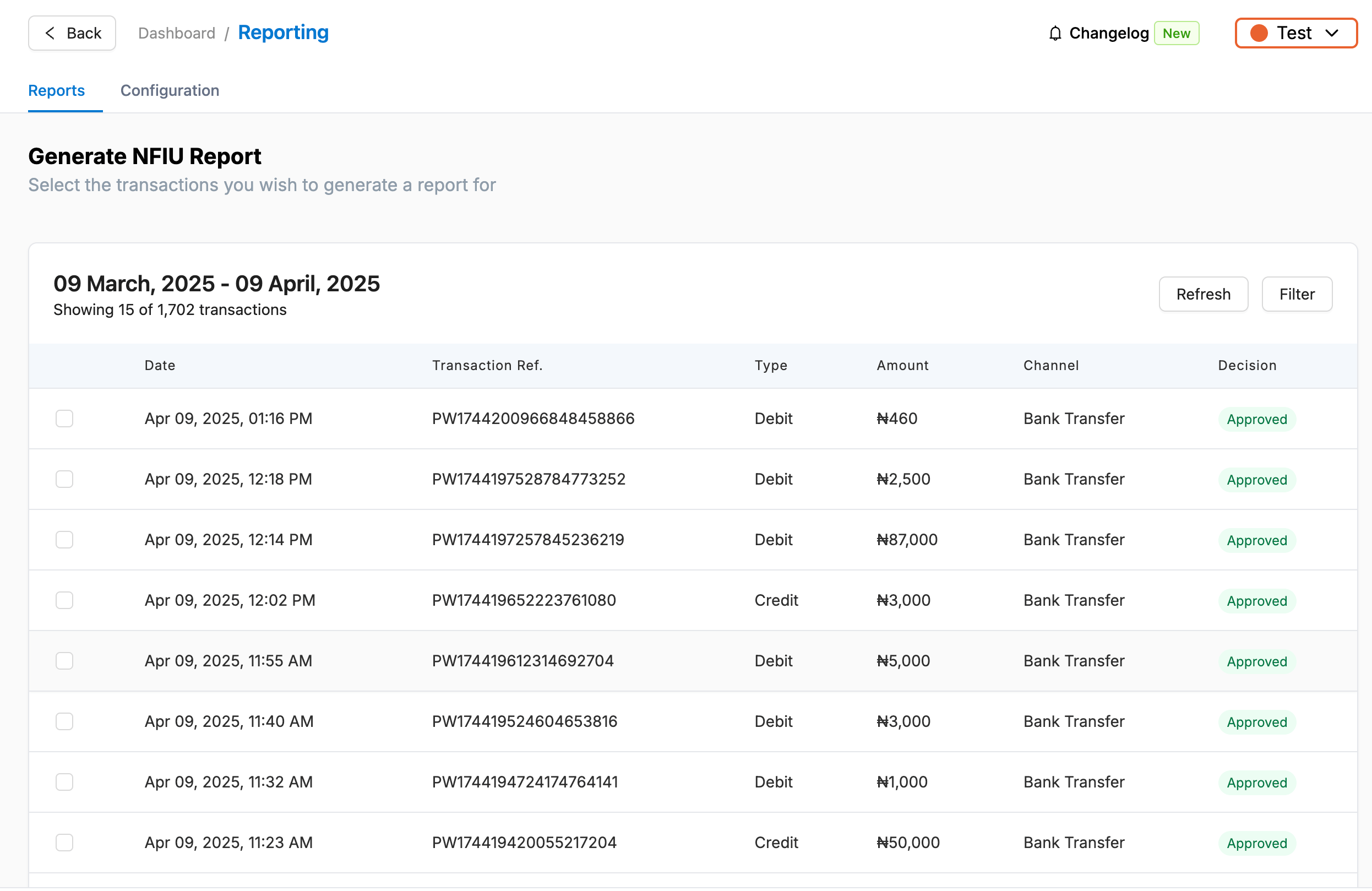Click the bell icon beside Changelog

click(1054, 34)
